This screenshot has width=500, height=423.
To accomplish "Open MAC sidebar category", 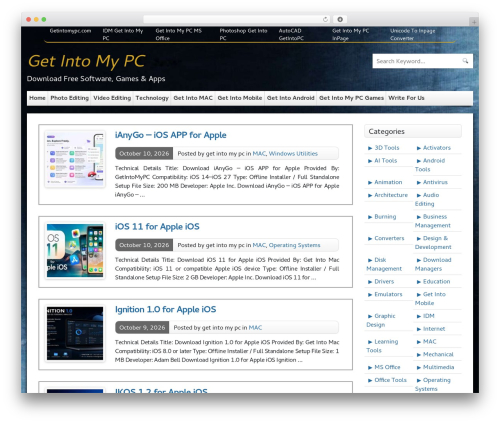I will point(430,342).
